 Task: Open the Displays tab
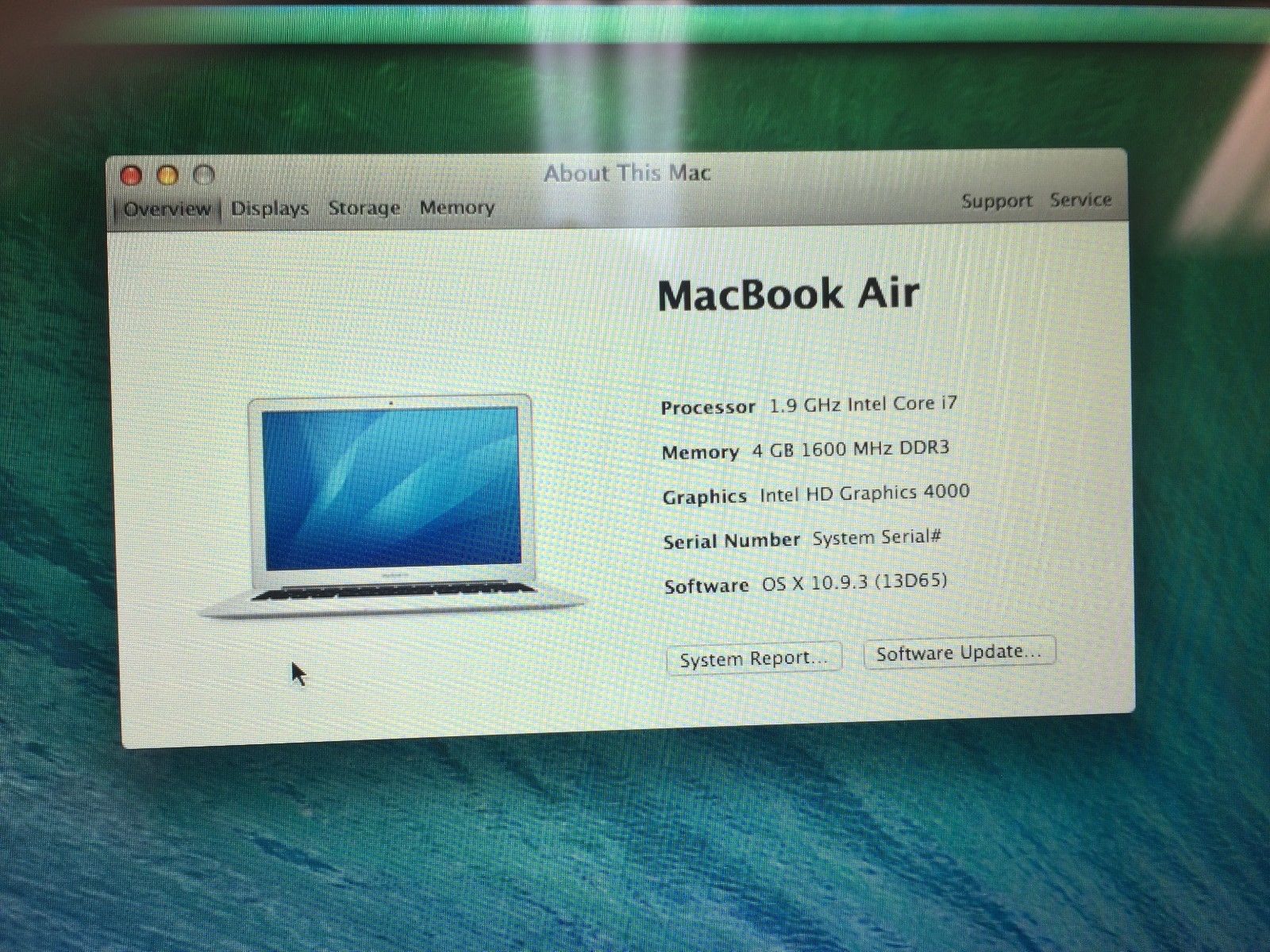pos(270,209)
